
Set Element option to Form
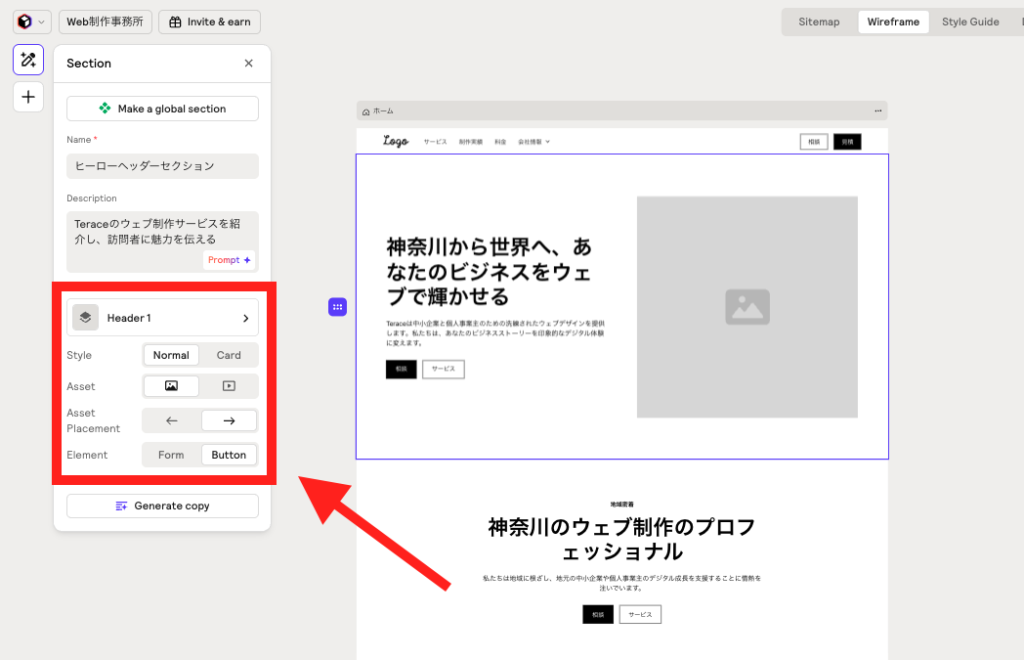171,455
